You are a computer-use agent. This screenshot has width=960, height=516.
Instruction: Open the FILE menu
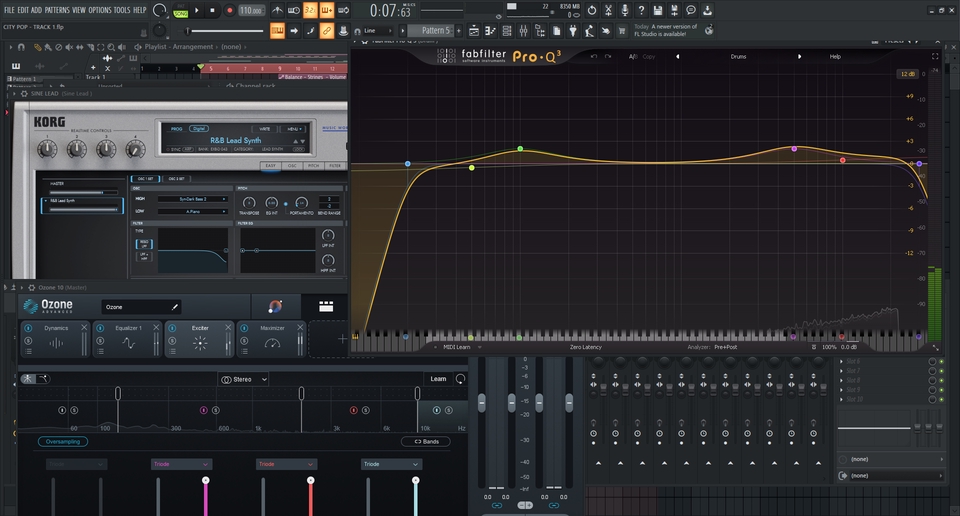coord(9,10)
